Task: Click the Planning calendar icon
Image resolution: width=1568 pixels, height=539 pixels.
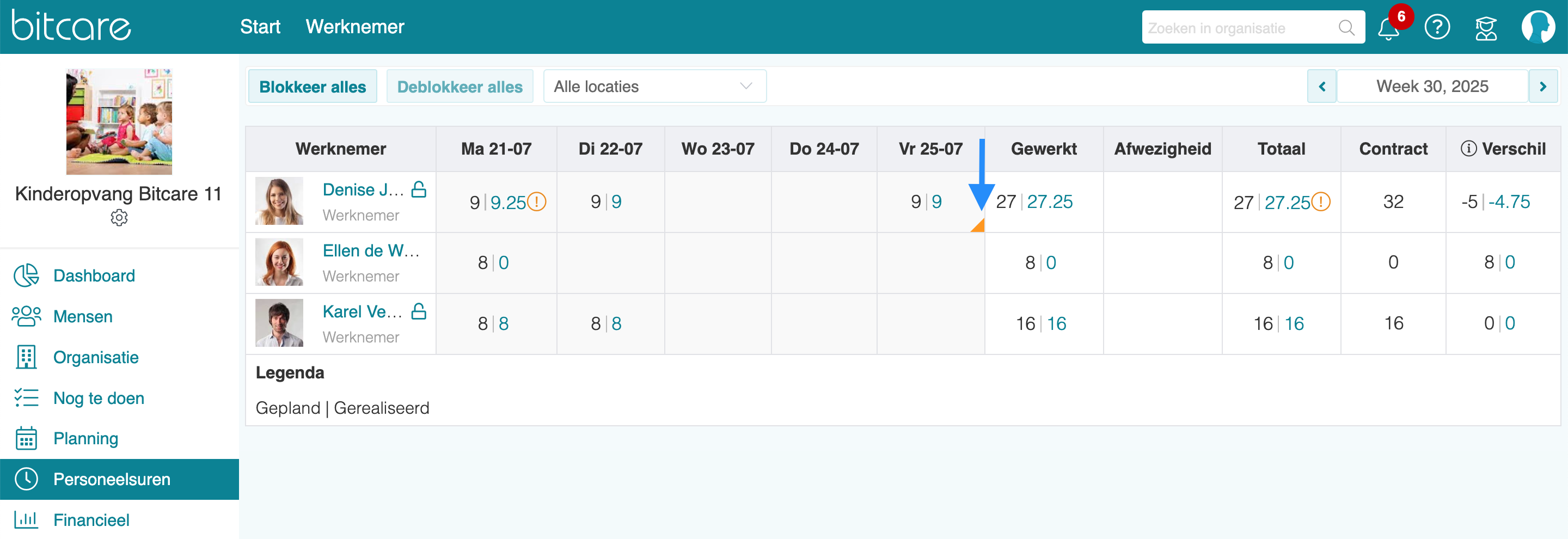Action: (x=26, y=439)
